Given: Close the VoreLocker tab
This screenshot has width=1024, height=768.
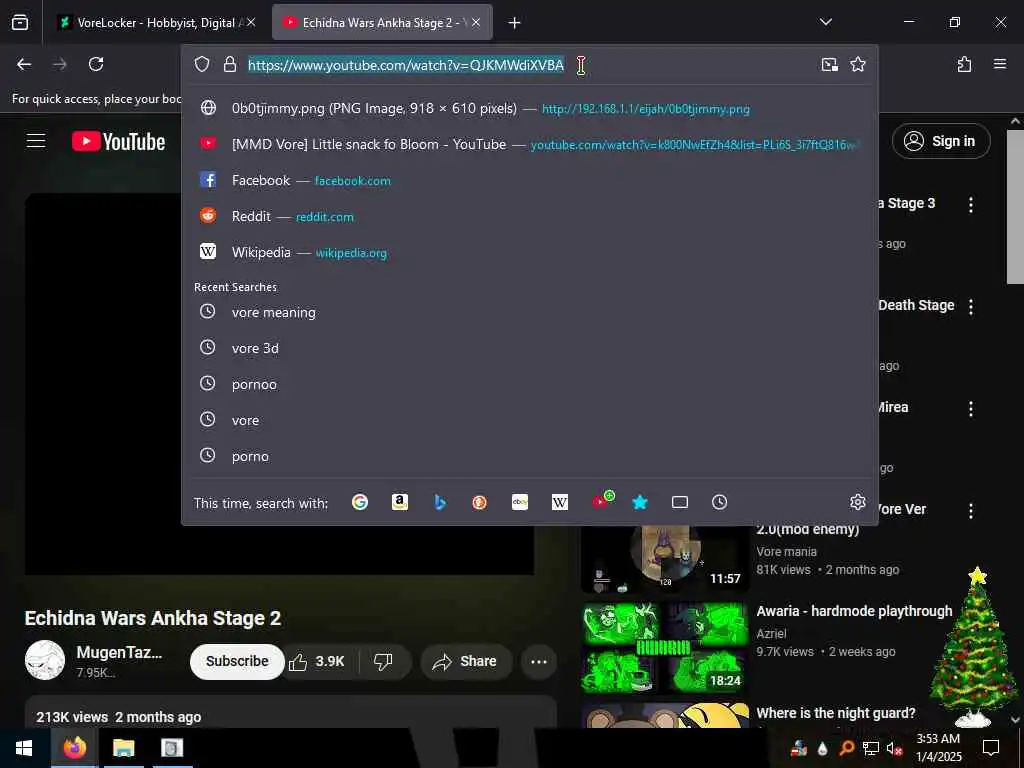Looking at the screenshot, I should tap(251, 22).
